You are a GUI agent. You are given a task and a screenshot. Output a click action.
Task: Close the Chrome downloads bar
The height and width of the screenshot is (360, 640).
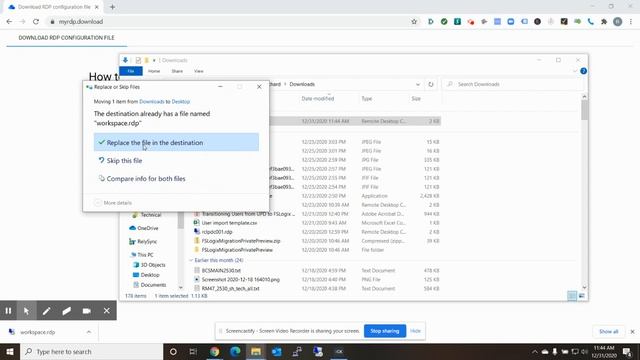pyautogui.click(x=633, y=332)
